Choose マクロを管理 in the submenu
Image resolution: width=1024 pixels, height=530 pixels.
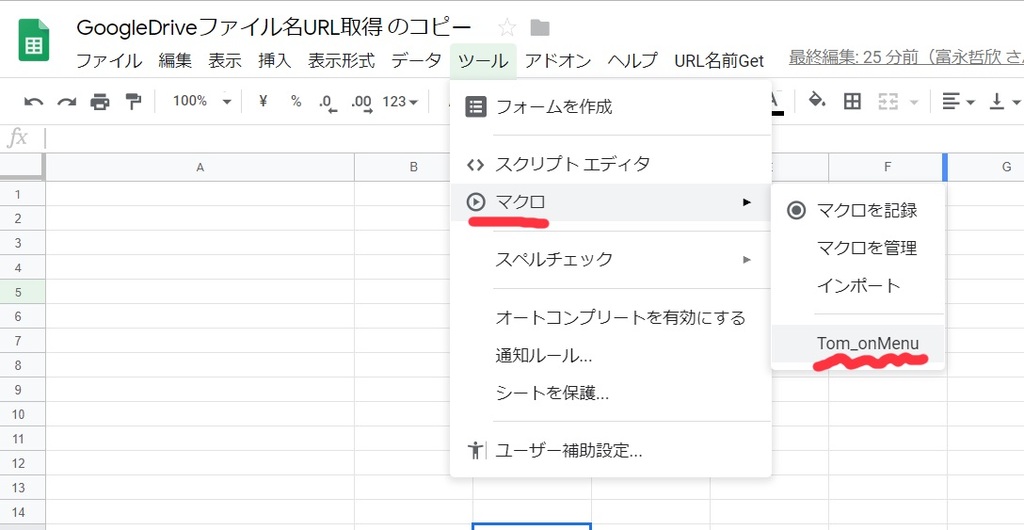[857, 248]
